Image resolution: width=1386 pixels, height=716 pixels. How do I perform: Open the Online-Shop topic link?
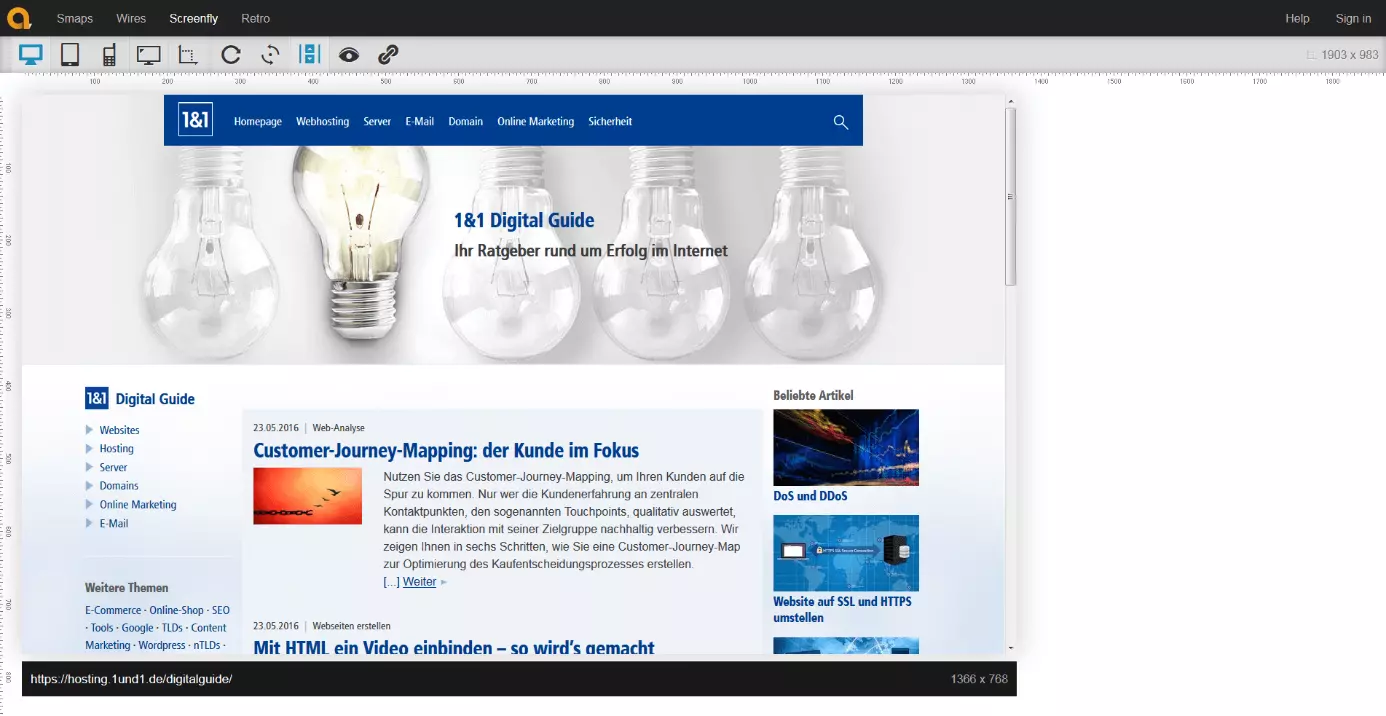(x=176, y=610)
